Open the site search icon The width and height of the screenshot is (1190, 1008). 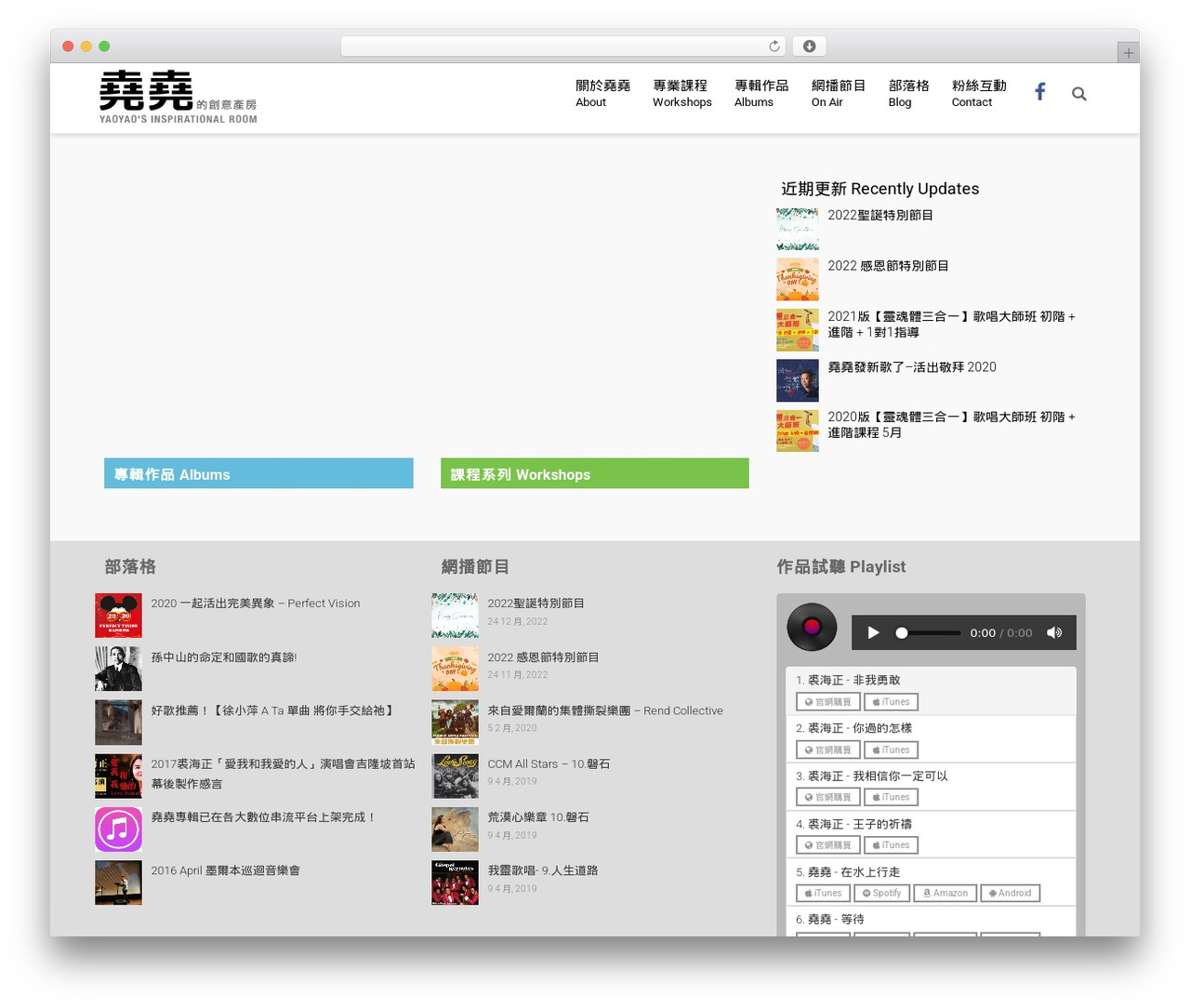tap(1078, 94)
